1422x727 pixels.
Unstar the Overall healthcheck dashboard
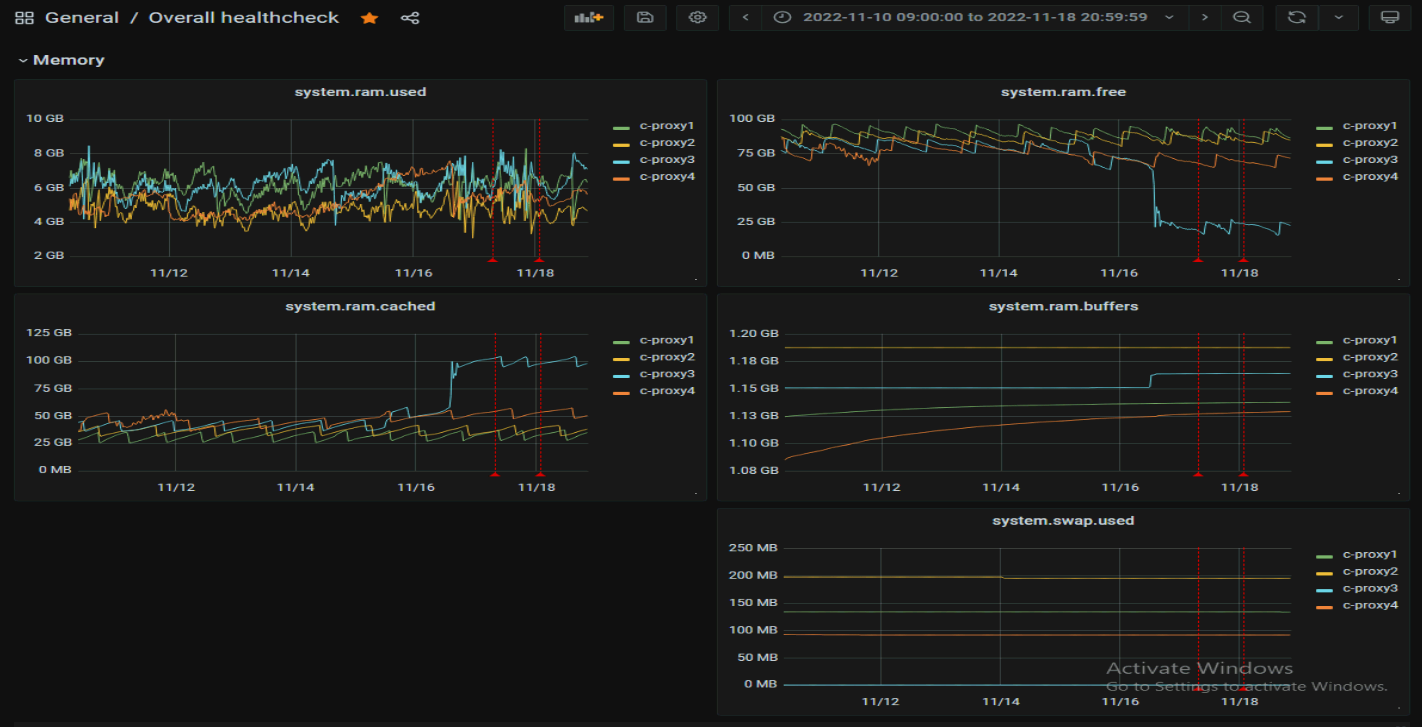(x=369, y=18)
